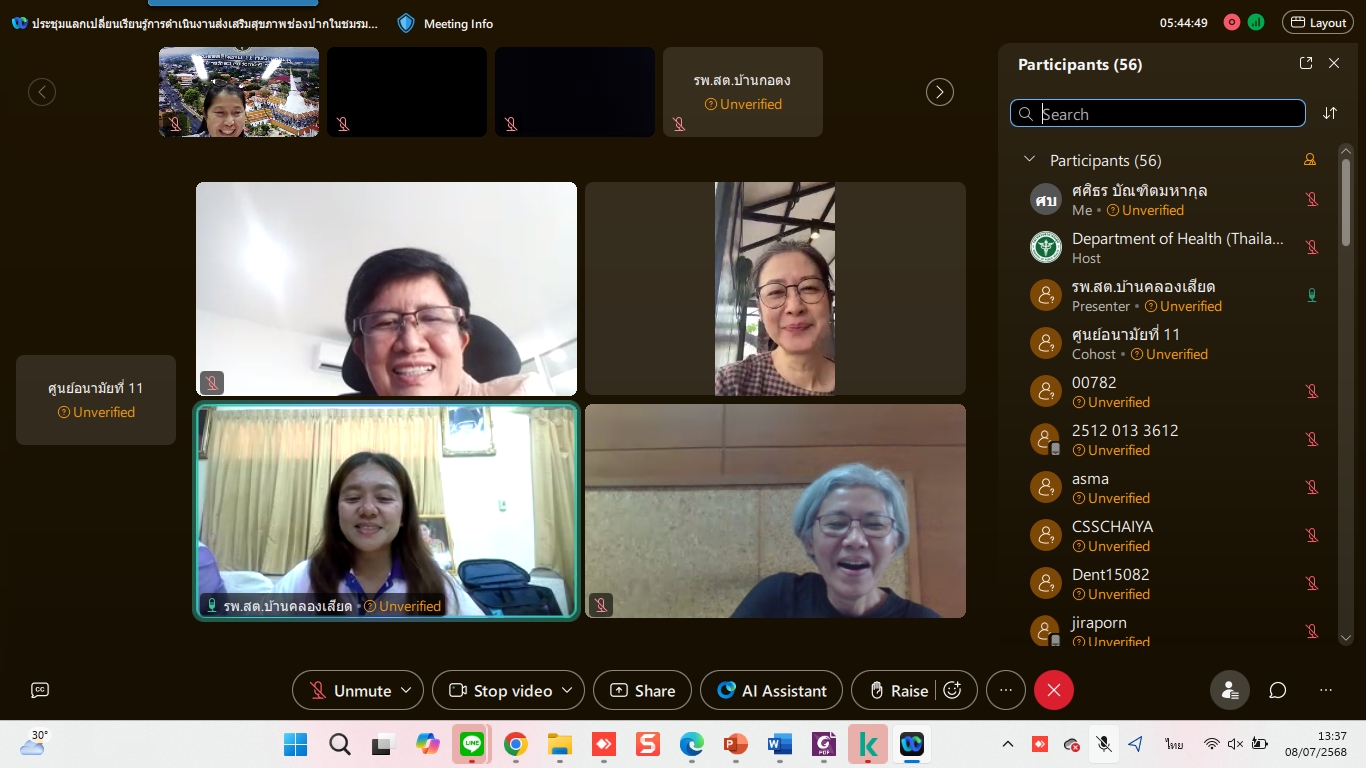Open video options arrow beside Stop video
Image resolution: width=1366 pixels, height=768 pixels.
point(567,690)
